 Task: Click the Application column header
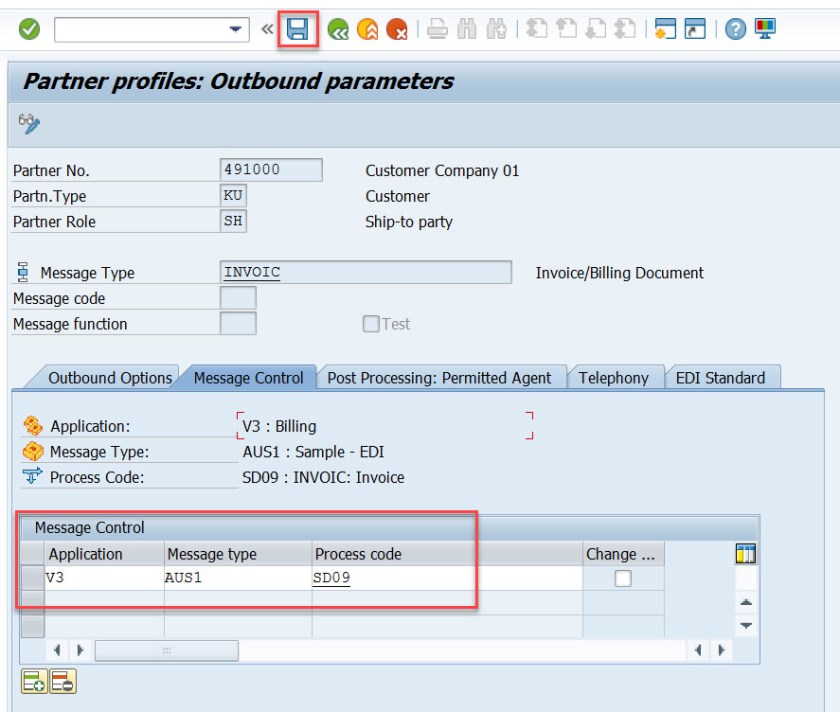point(104,553)
